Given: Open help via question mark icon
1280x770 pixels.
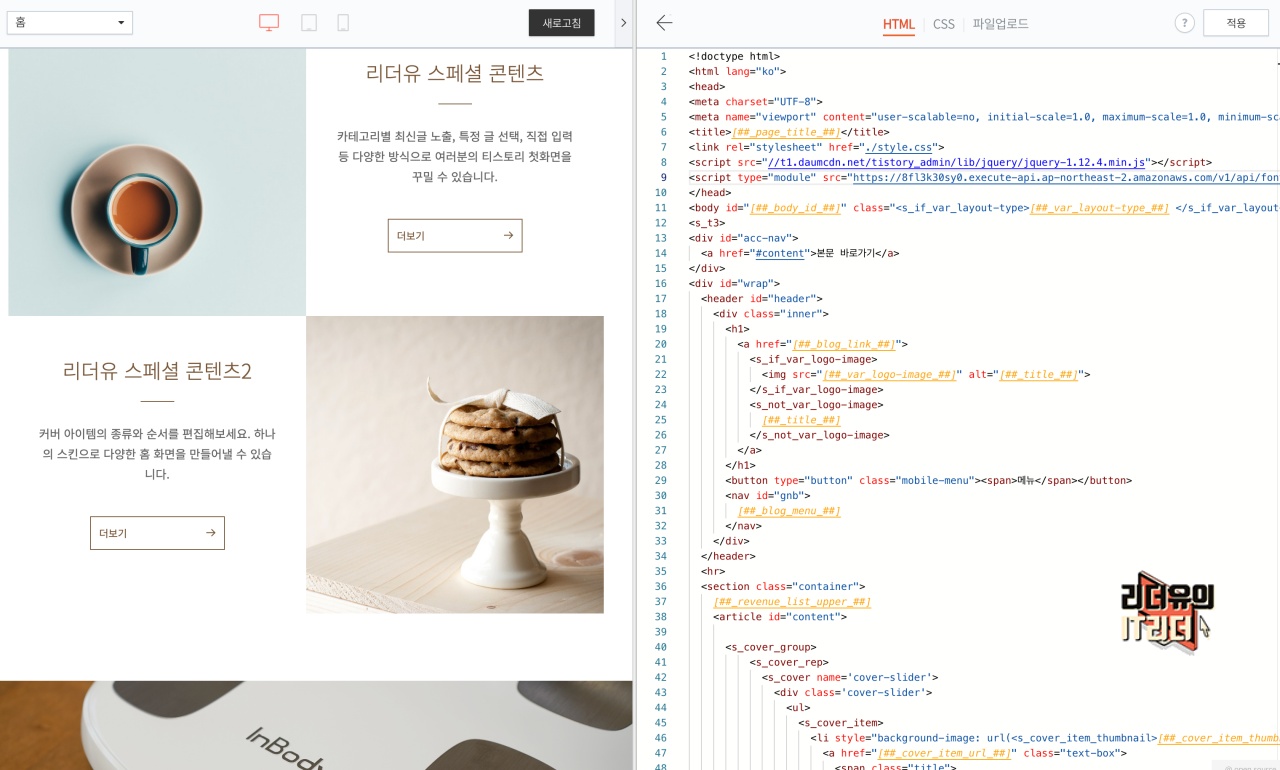Looking at the screenshot, I should tap(1184, 23).
